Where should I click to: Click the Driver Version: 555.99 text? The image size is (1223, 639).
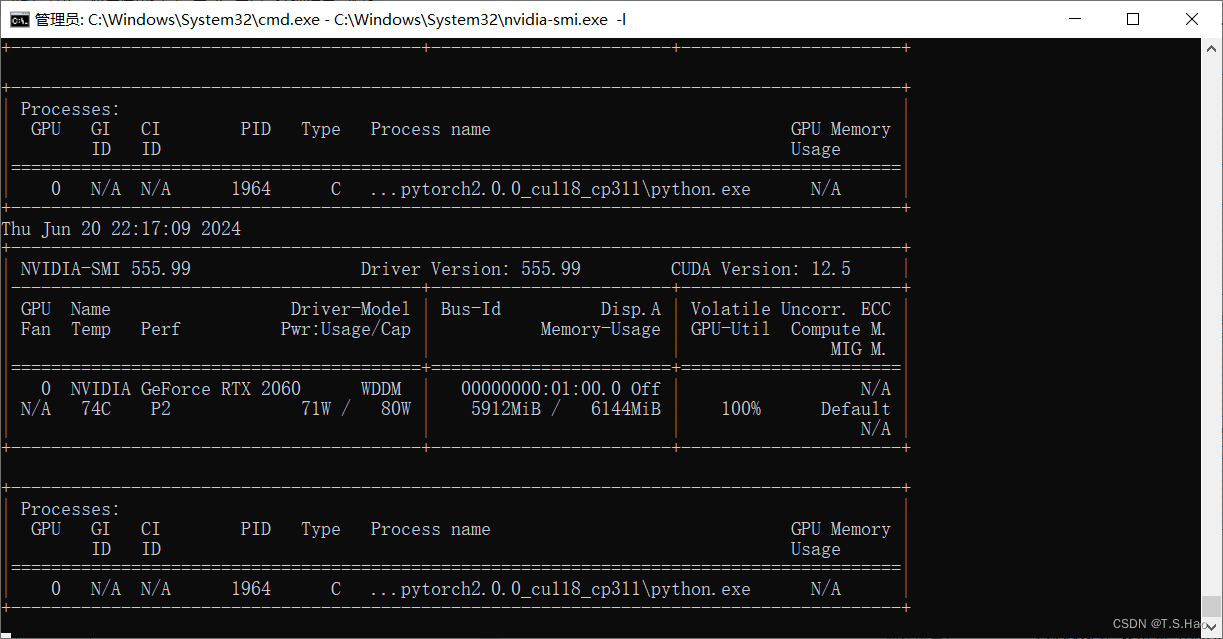471,269
